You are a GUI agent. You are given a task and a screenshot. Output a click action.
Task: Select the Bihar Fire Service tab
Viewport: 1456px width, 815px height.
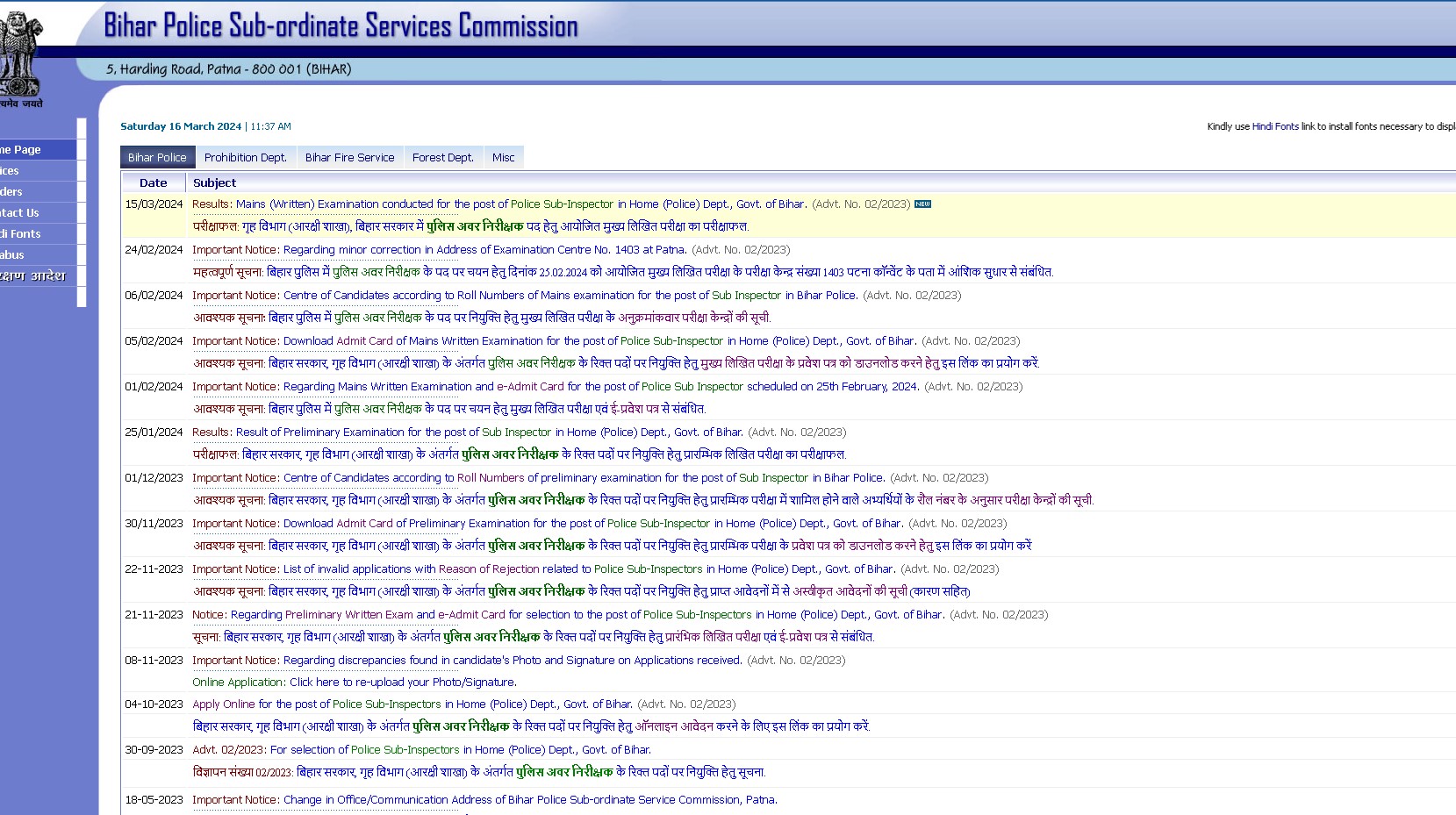[x=349, y=157]
